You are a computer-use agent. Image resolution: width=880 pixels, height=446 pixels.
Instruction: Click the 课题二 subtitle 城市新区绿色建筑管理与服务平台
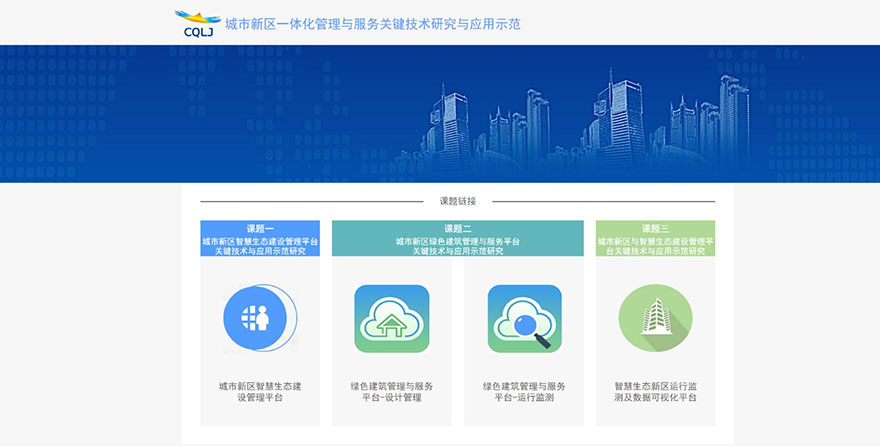(x=457, y=241)
